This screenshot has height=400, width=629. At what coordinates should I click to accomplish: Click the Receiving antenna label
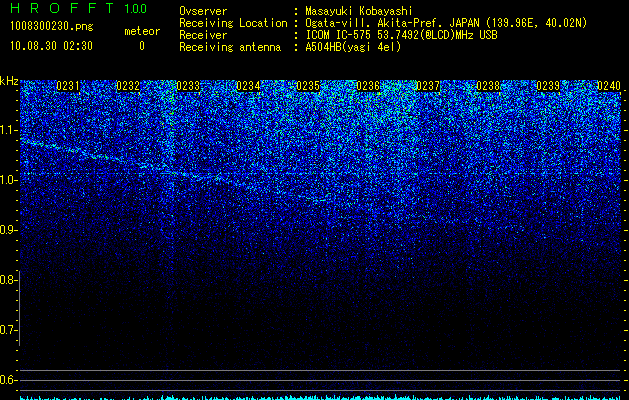(x=230, y=47)
